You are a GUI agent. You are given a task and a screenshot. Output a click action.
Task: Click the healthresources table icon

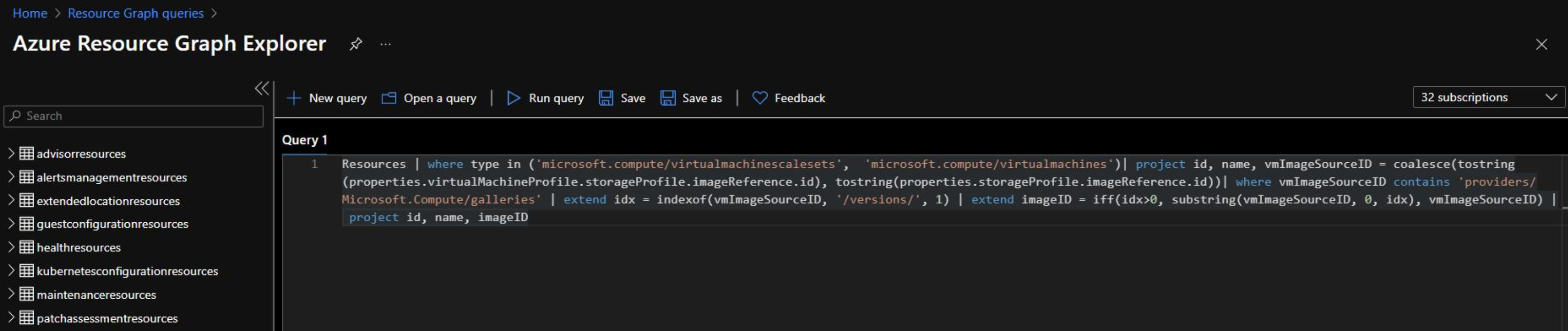[26, 247]
